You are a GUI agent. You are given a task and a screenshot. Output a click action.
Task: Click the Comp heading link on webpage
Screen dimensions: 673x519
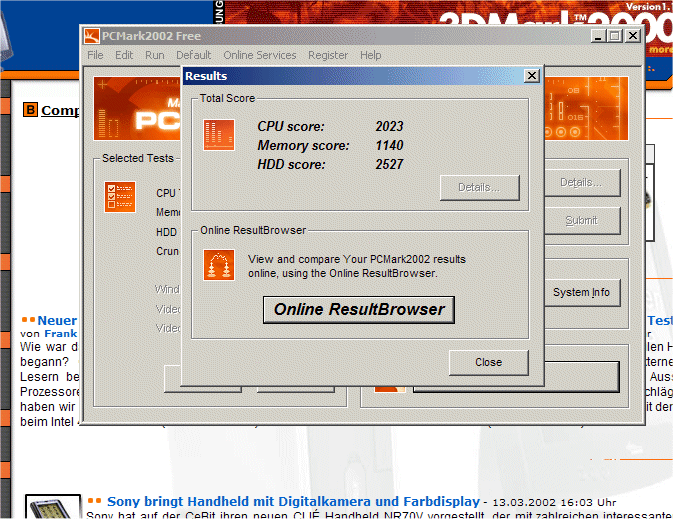click(60, 110)
